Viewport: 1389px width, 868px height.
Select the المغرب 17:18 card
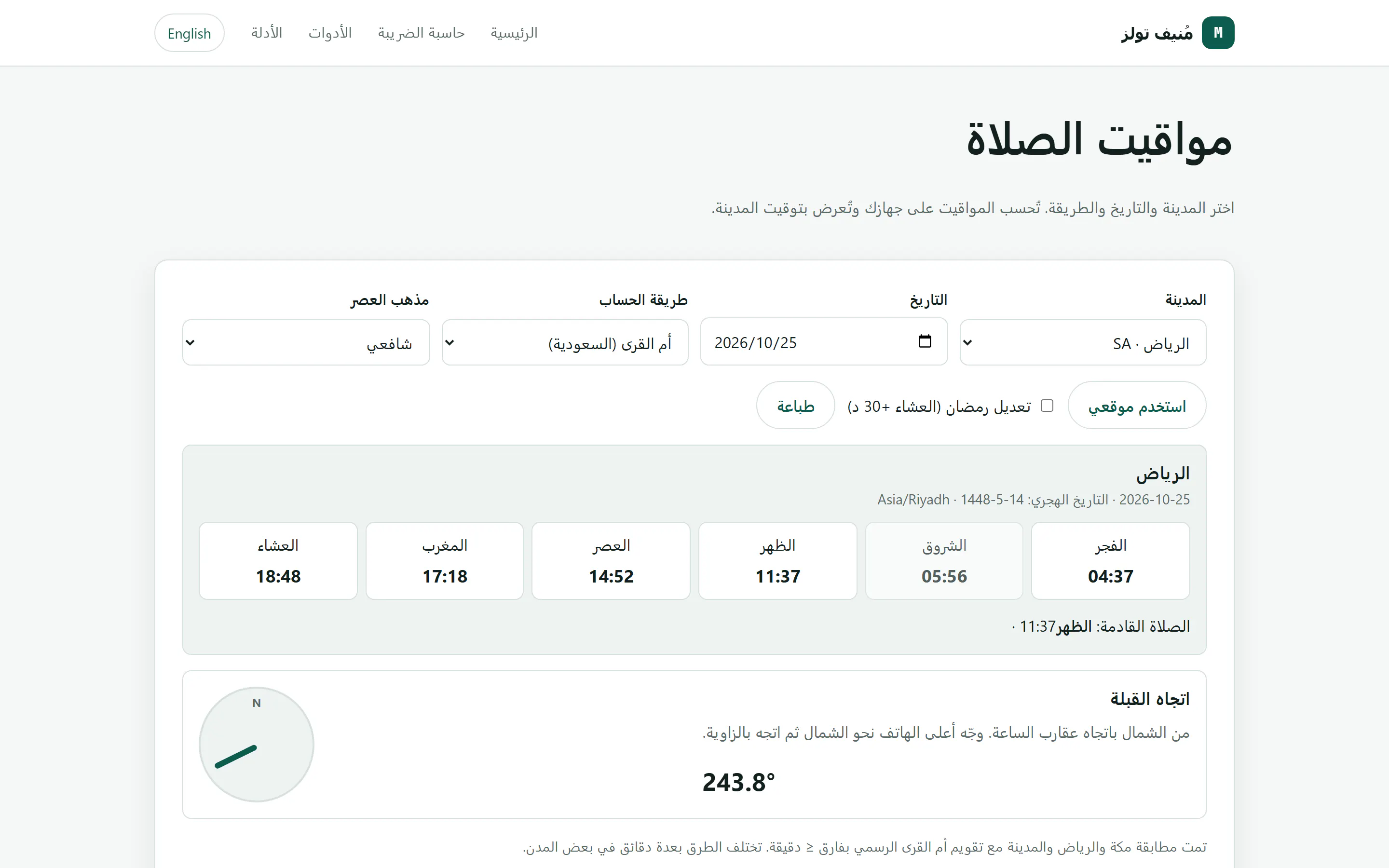[x=445, y=561]
